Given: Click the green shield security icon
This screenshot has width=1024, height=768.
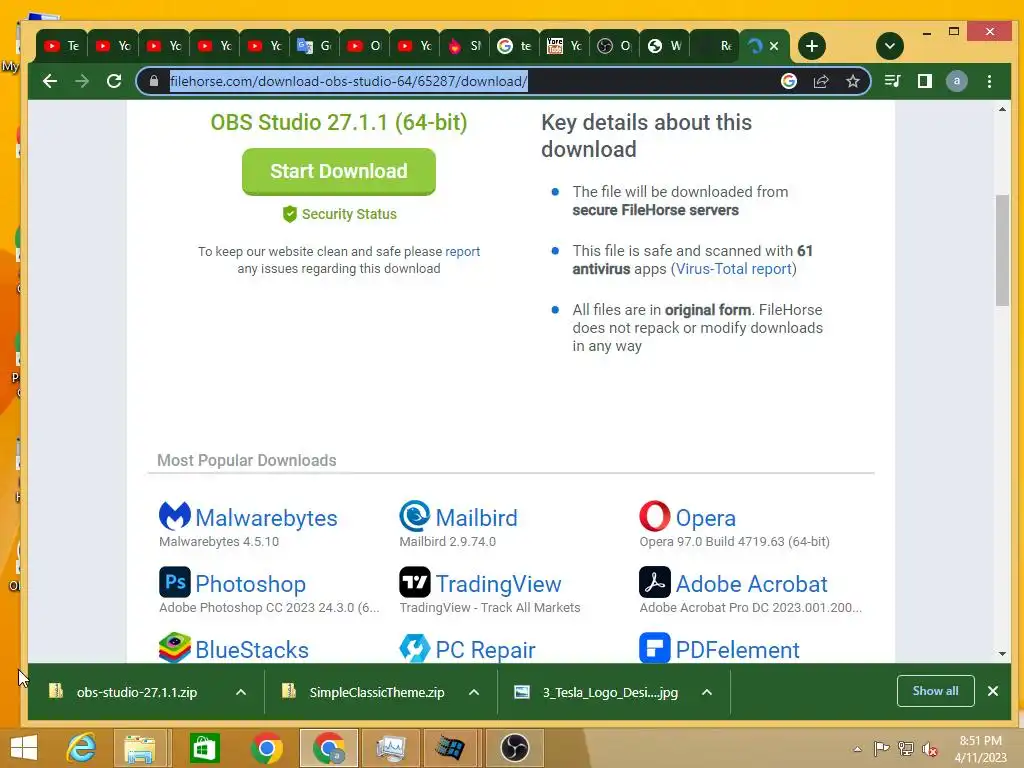Looking at the screenshot, I should coord(290,214).
